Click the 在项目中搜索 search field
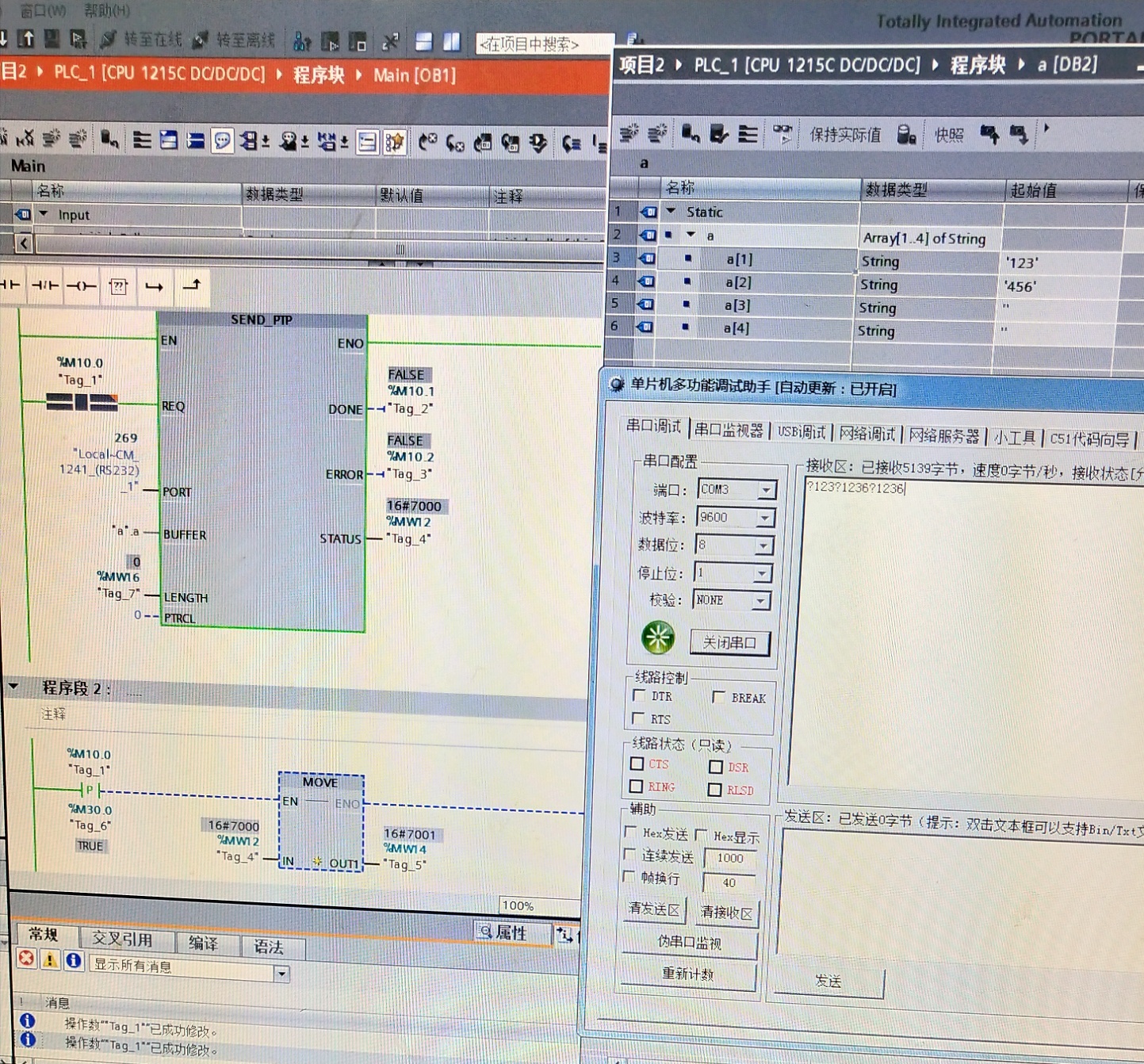1144x1064 pixels. click(x=545, y=44)
